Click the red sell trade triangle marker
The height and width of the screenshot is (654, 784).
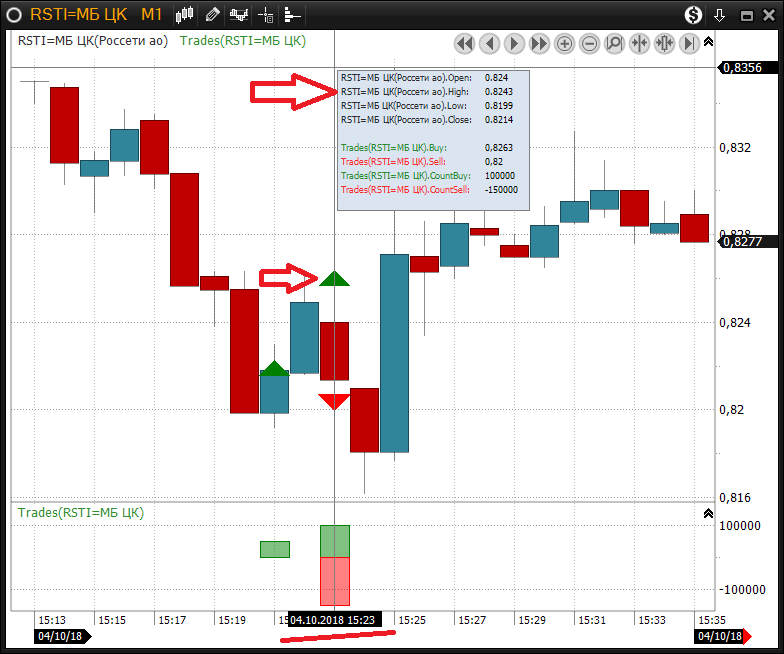pos(334,401)
